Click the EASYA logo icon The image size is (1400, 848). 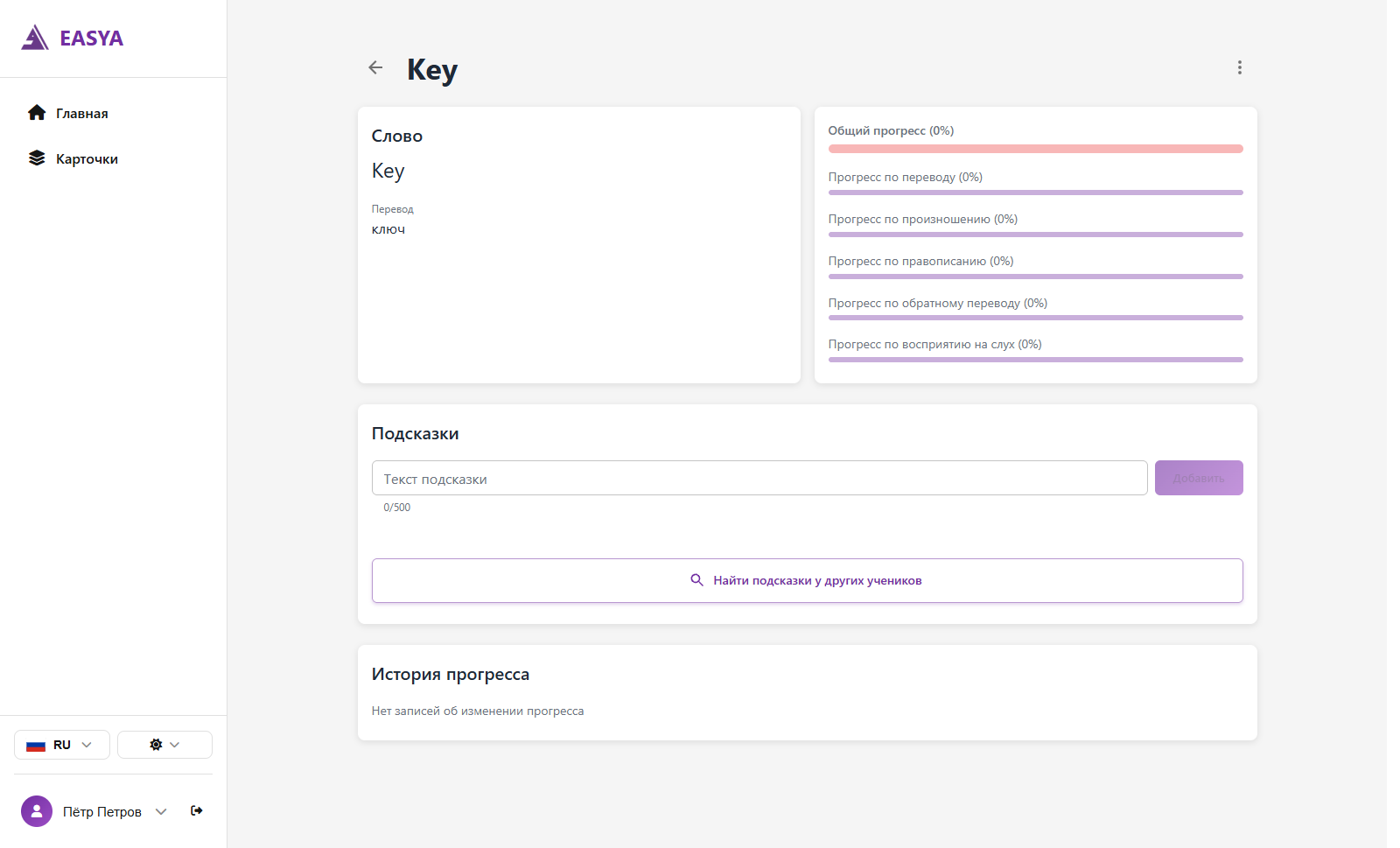(35, 38)
